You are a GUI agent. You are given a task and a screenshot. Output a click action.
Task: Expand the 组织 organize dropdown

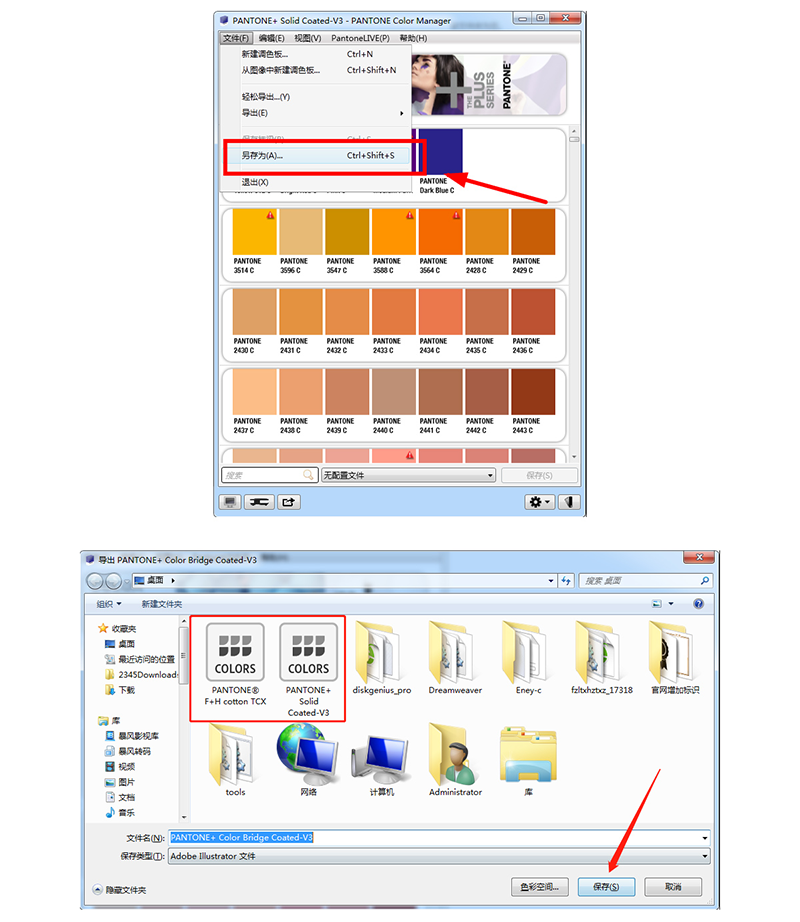(x=109, y=604)
